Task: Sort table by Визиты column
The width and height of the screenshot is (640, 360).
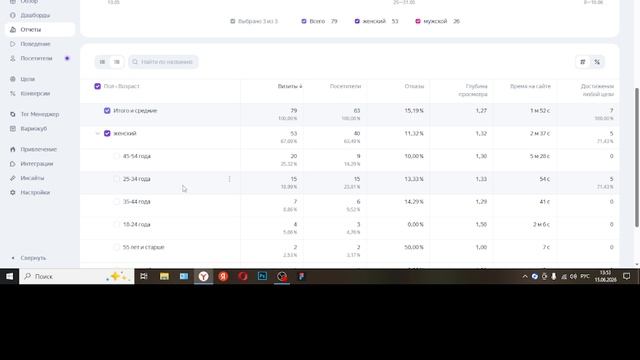Action: [290, 86]
